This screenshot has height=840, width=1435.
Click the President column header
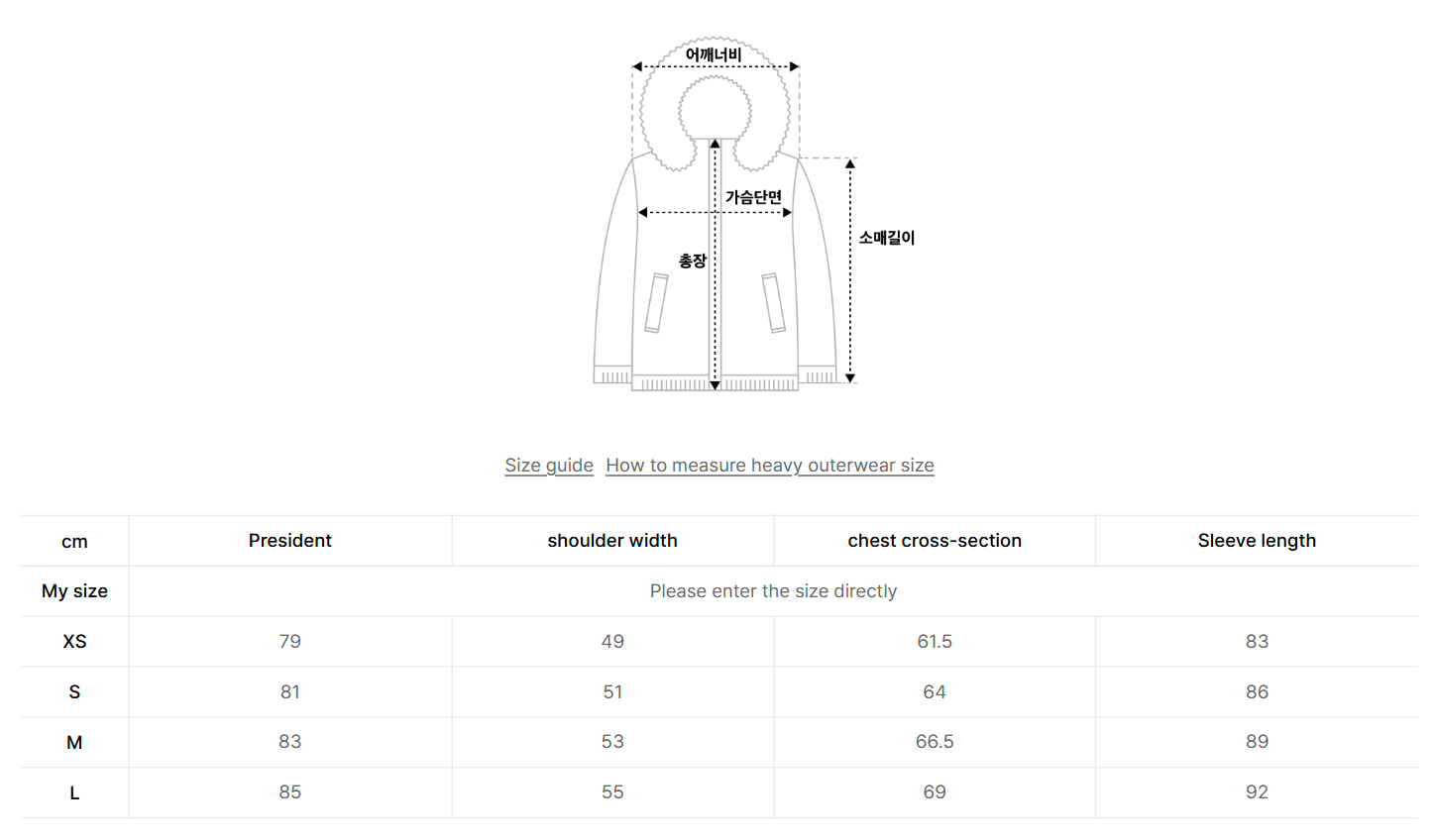(290, 541)
